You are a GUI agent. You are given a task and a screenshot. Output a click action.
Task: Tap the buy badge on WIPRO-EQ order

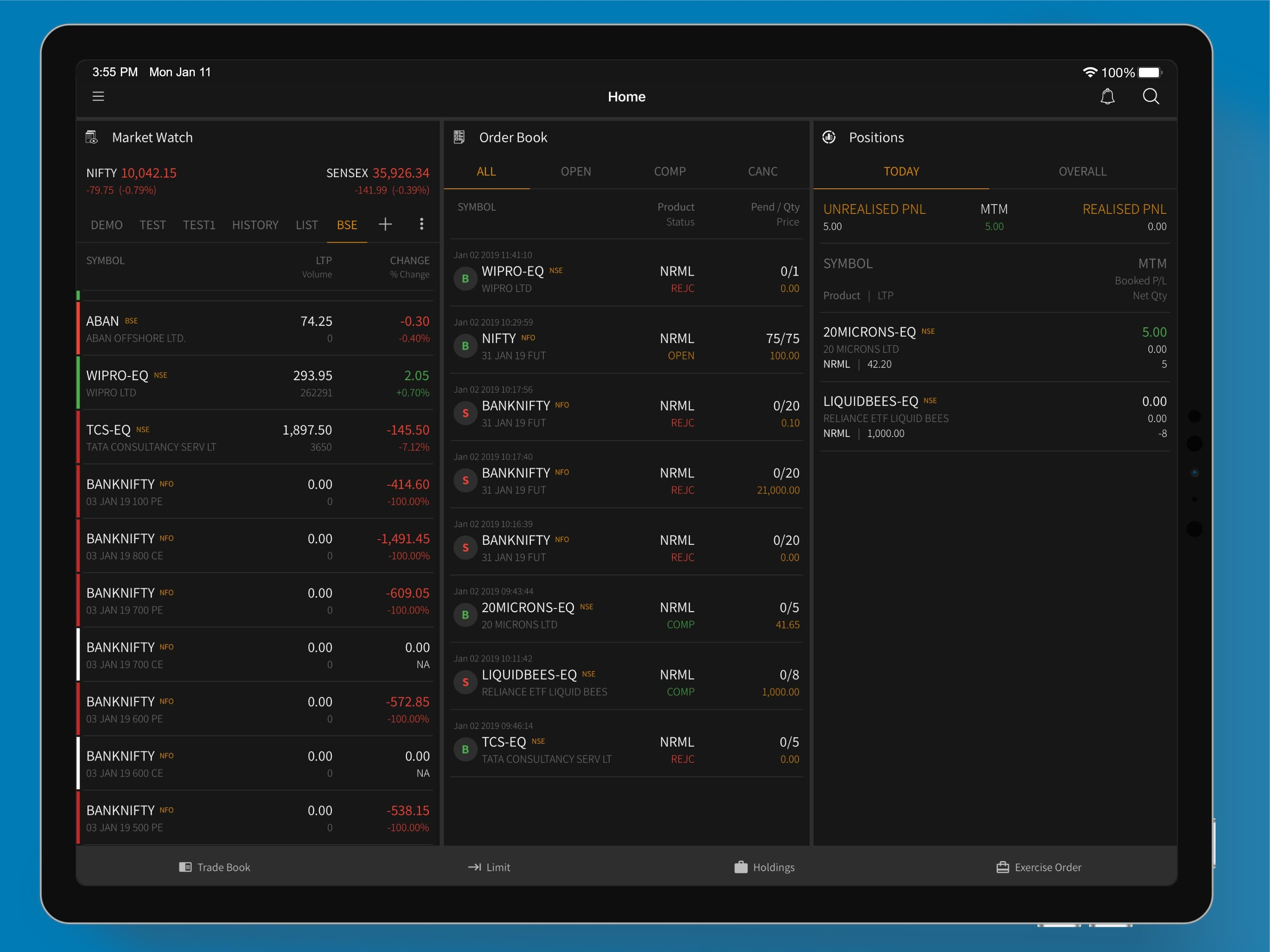coord(465,278)
